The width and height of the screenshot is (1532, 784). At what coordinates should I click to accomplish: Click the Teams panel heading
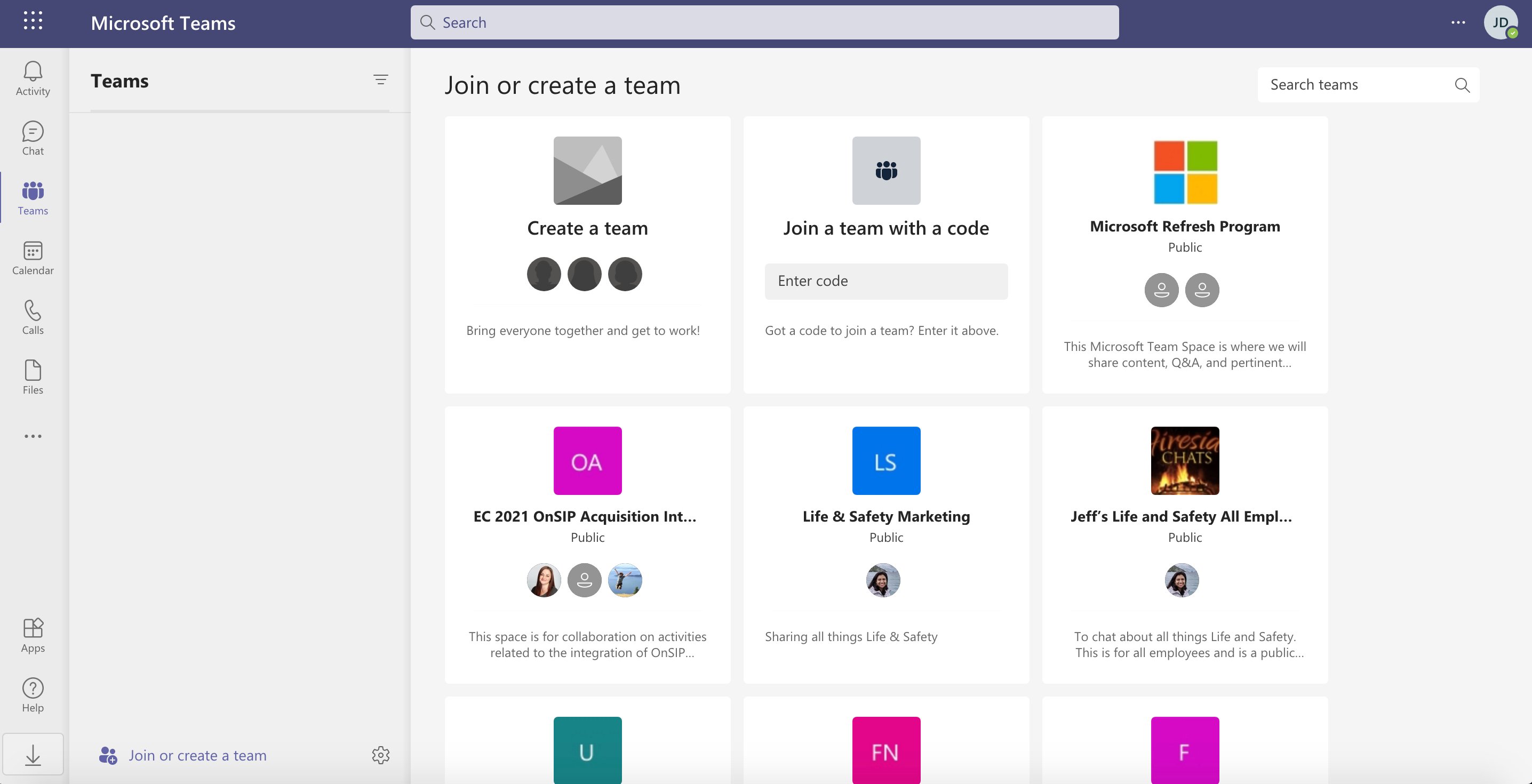point(119,81)
